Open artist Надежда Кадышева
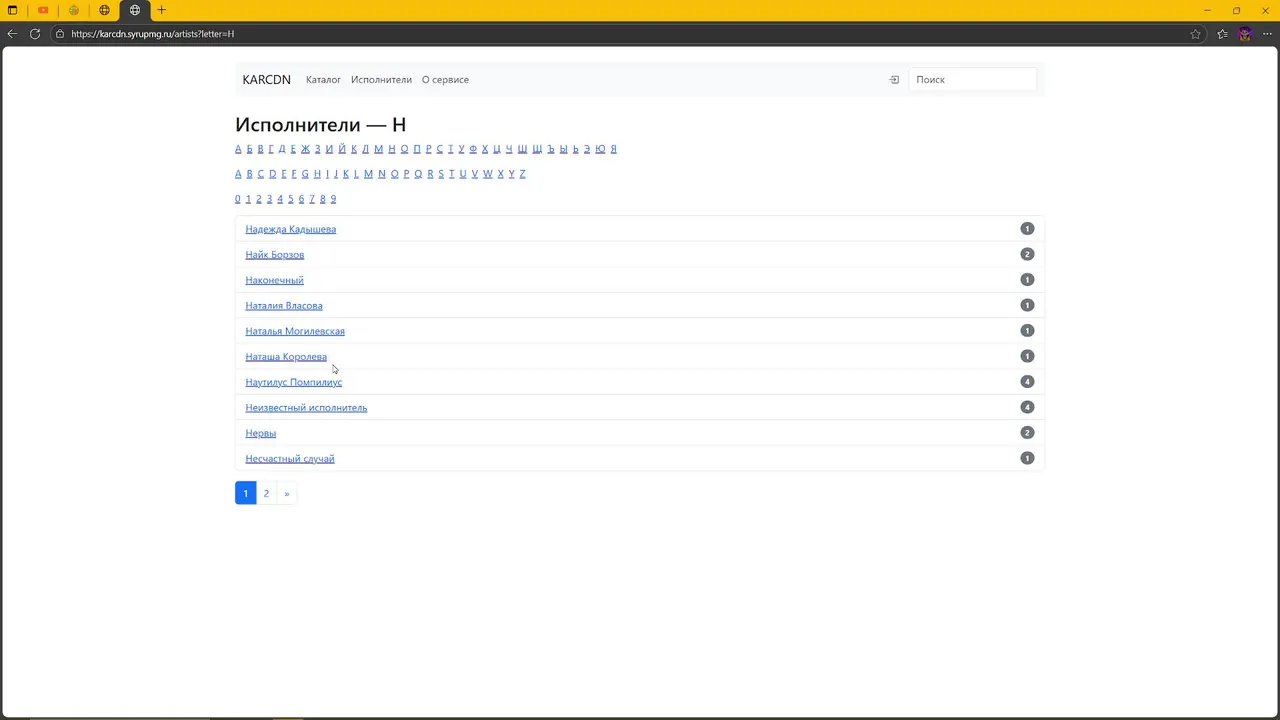Screen dimensions: 1280x720 click(x=291, y=229)
